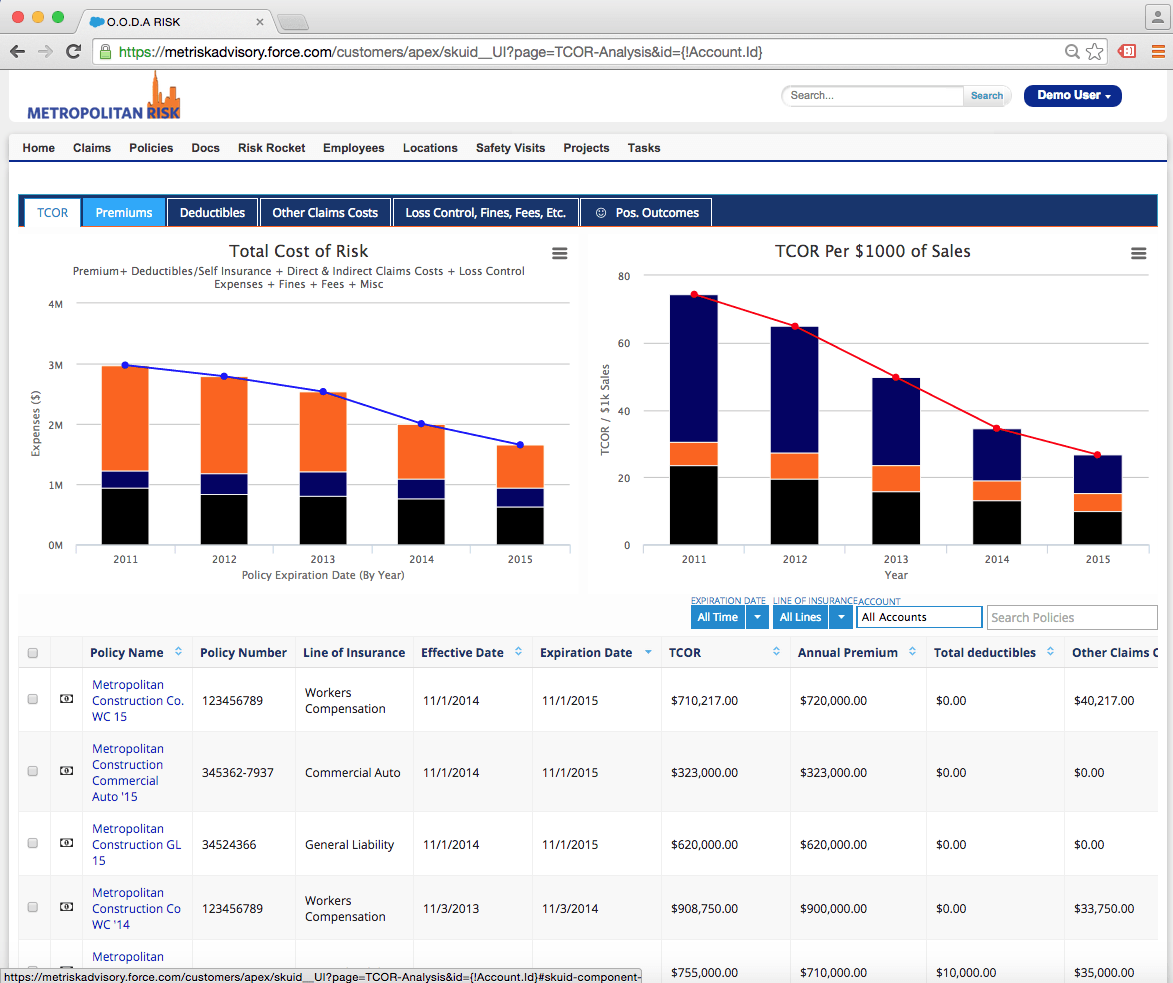1173x983 pixels.
Task: Open Safety Visits in the navigation bar
Action: click(511, 148)
